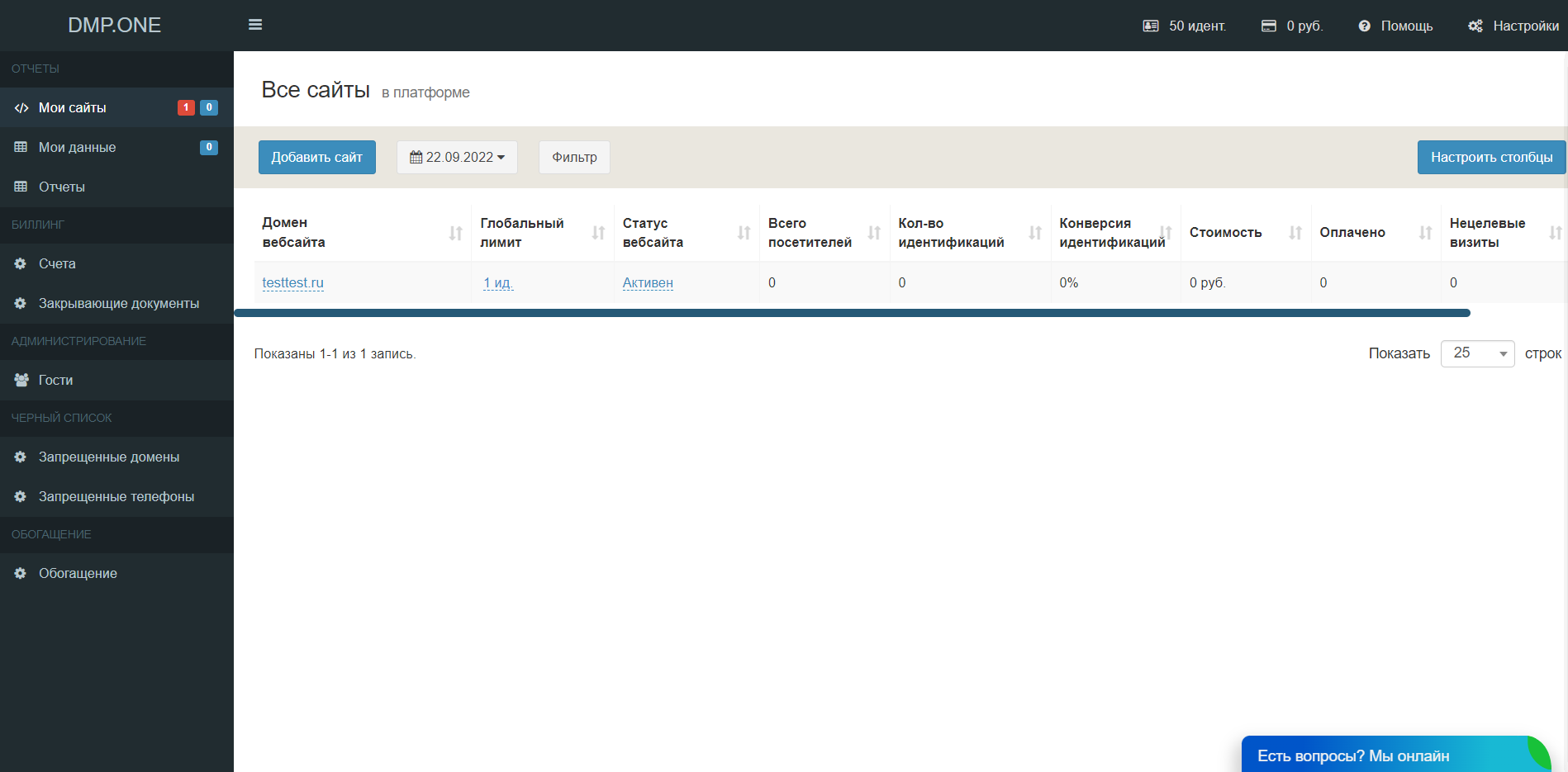Open Закрывающие документы in the sidebar
Image resolution: width=1568 pixels, height=772 pixels.
click(x=116, y=303)
